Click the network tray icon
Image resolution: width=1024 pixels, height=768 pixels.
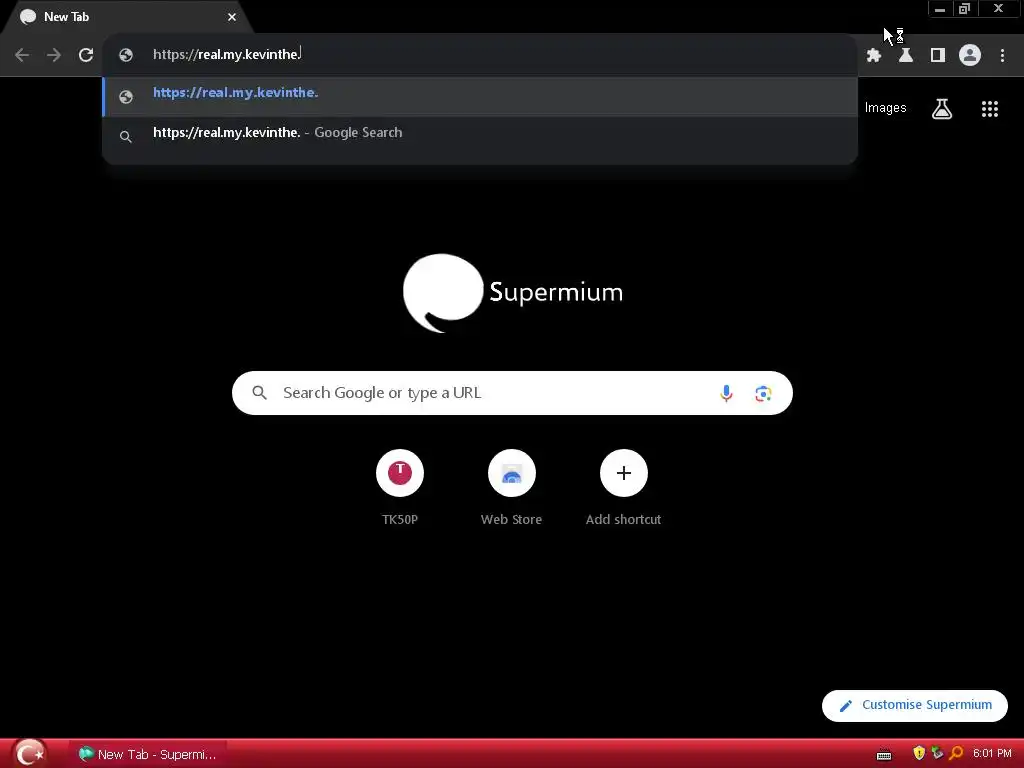[x=937, y=754]
